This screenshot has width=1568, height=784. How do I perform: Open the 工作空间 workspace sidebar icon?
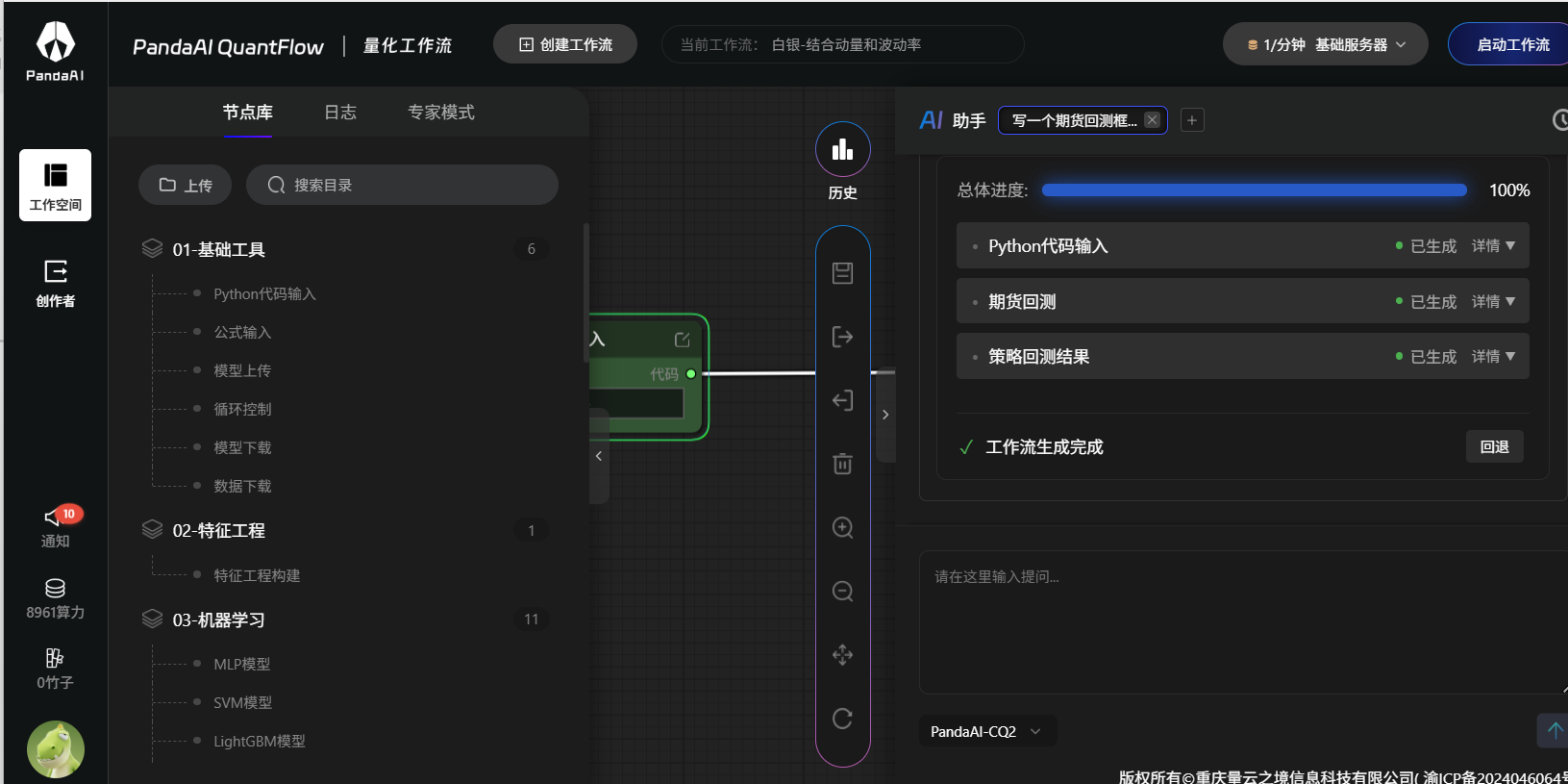55,185
